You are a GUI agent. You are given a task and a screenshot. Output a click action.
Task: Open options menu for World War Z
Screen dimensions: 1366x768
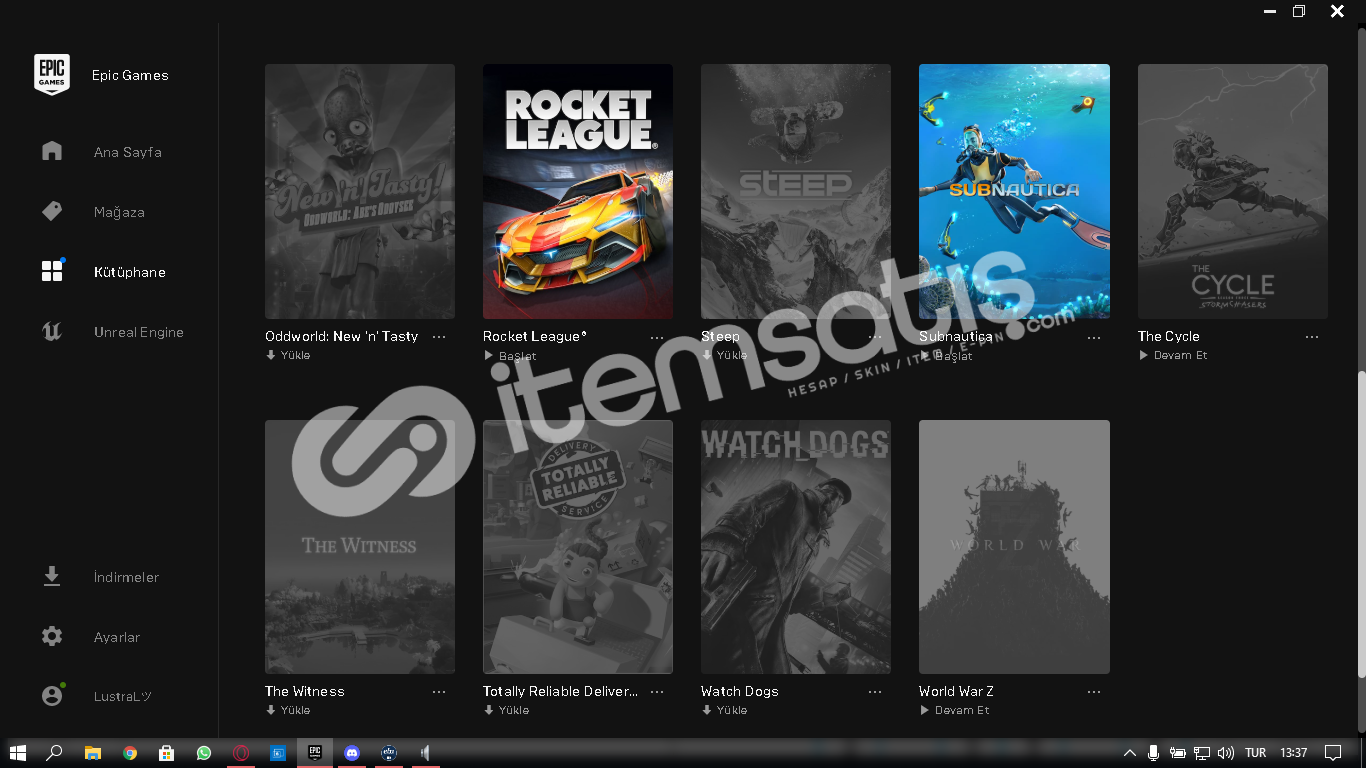pyautogui.click(x=1093, y=692)
